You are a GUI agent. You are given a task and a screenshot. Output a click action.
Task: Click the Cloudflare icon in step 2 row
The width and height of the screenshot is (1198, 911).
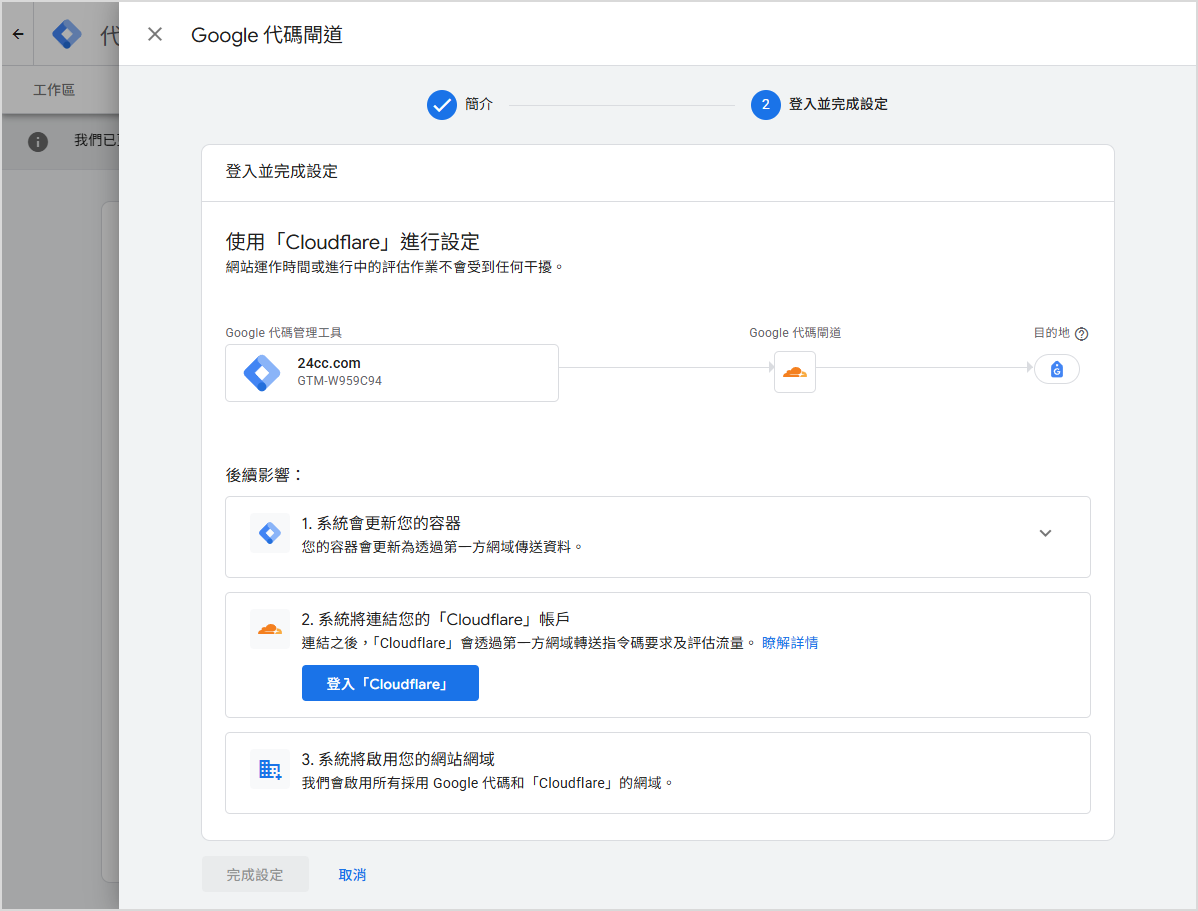click(270, 629)
